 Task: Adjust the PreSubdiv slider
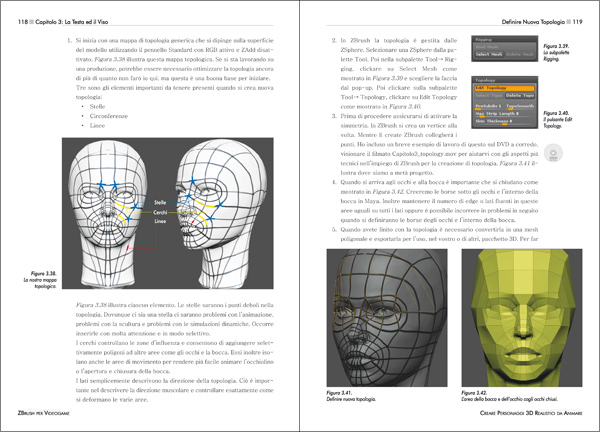click(x=489, y=106)
